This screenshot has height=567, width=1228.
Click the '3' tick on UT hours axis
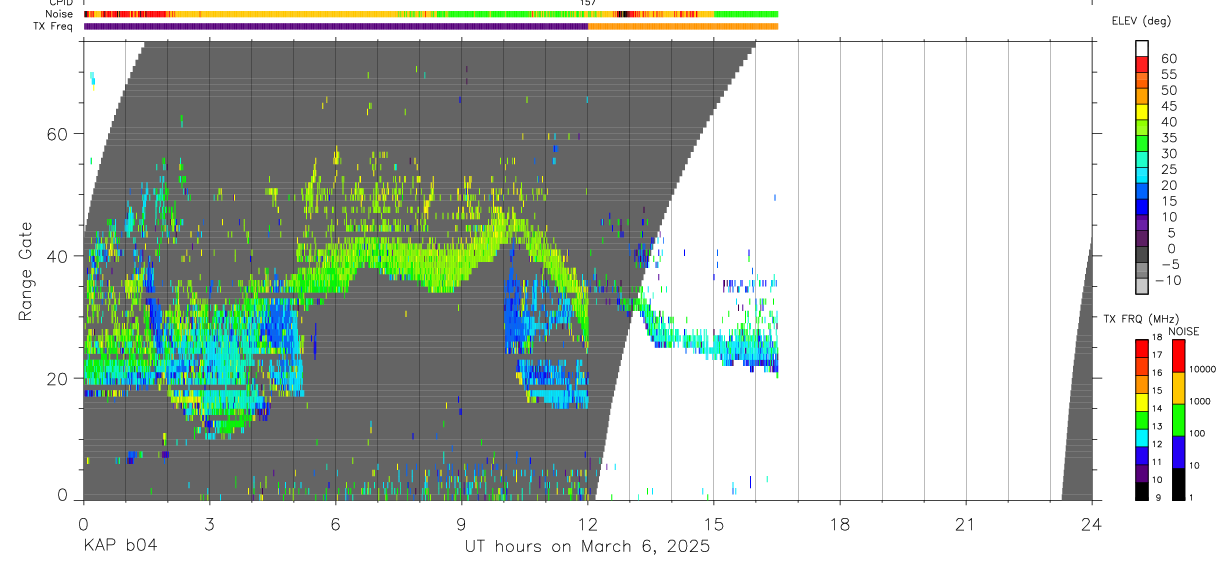tap(209, 524)
